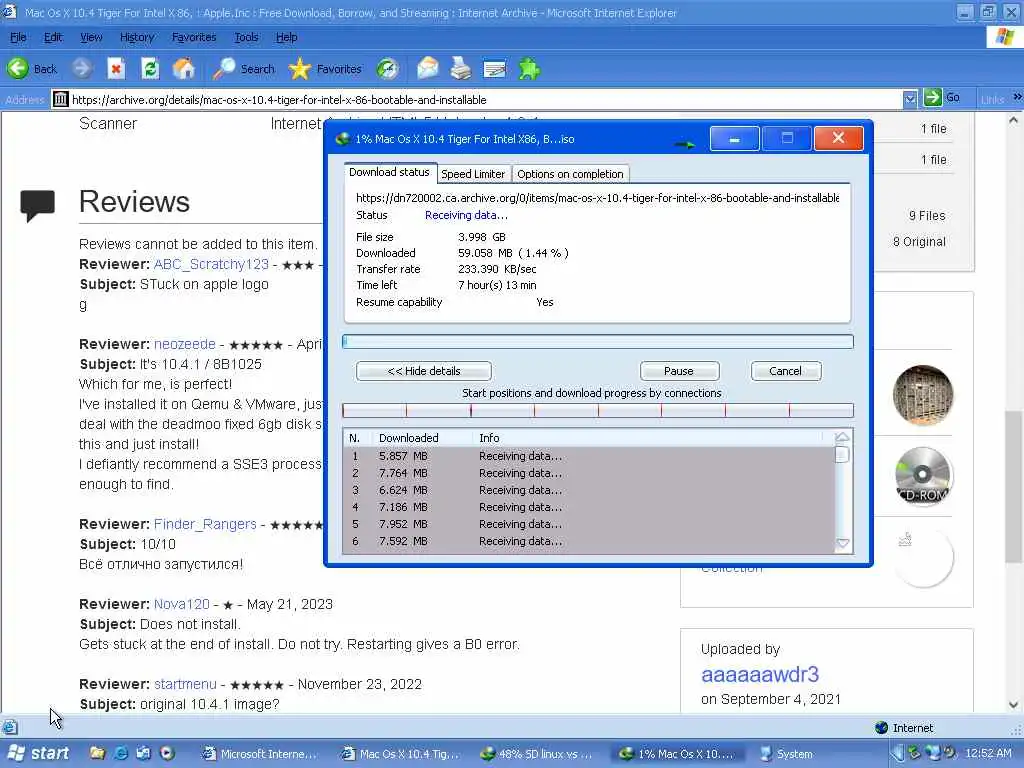Viewport: 1024px width, 768px height.
Task: Click the network computers tray icon
Action: click(933, 753)
